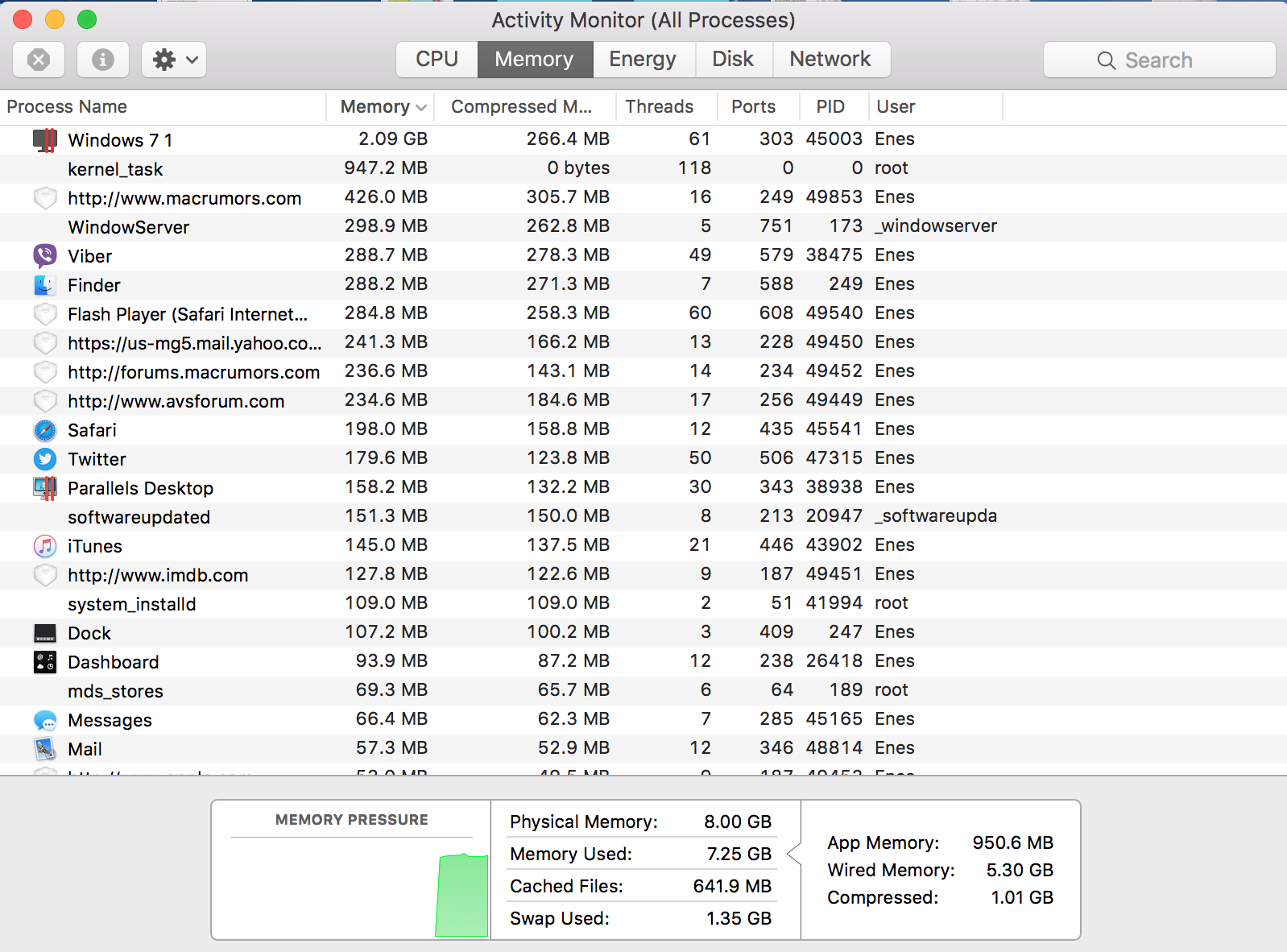Sort by the PID column header
Image resolution: width=1287 pixels, height=952 pixels.
pyautogui.click(x=834, y=106)
